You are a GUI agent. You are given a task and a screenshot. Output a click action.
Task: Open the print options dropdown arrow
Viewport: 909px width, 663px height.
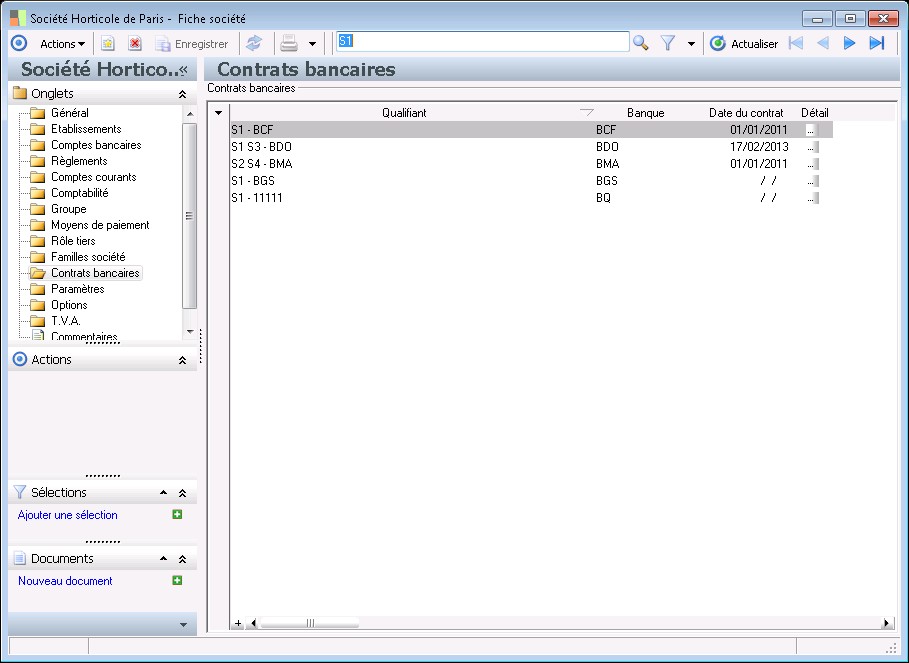coord(312,44)
